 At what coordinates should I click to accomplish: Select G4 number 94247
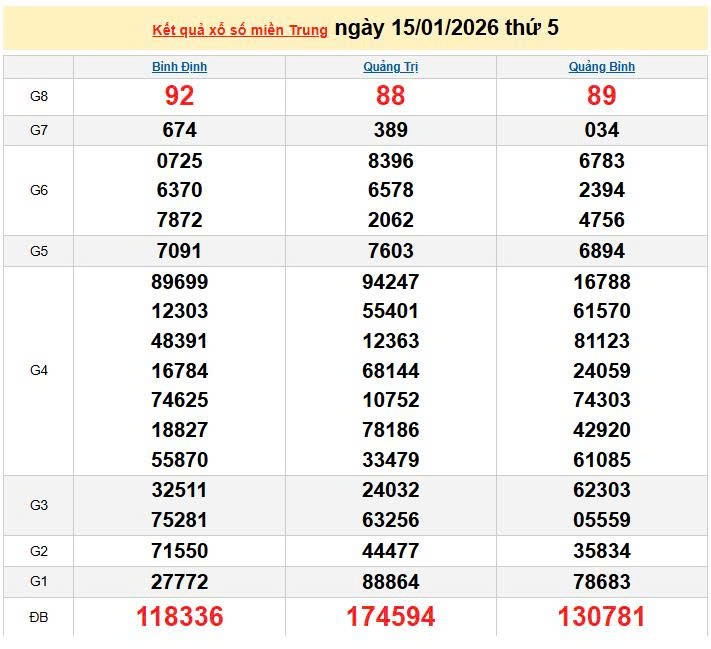[390, 282]
